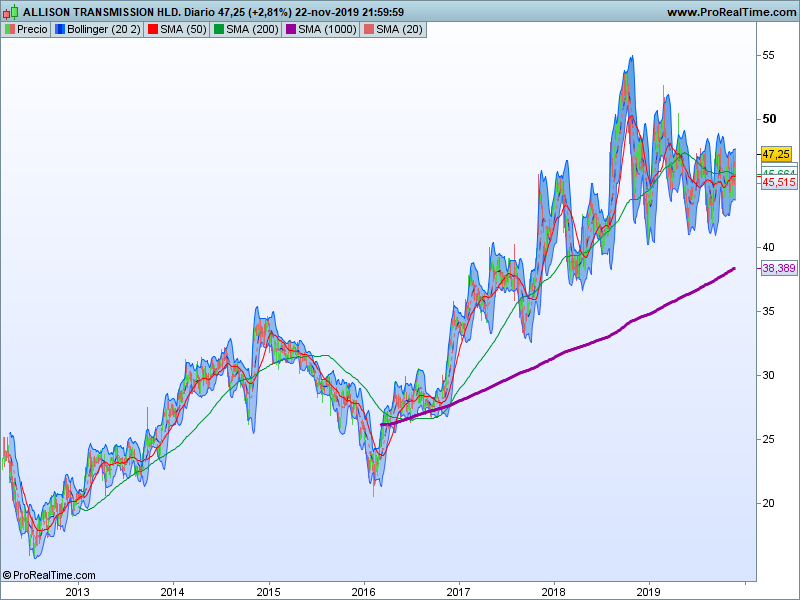Click the blue Bollinger color swatch

click(x=59, y=30)
